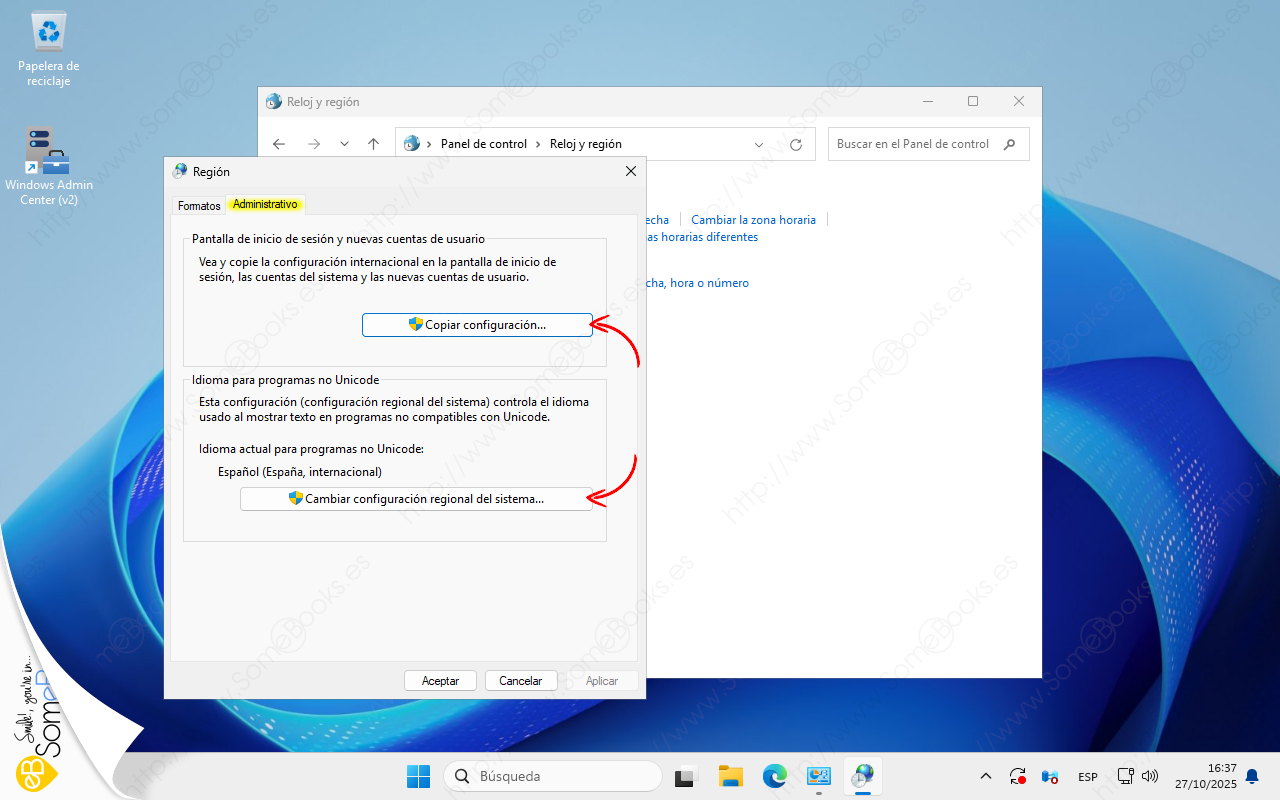Expand the hidden system tray icons chevron
This screenshot has height=800, width=1280.
click(986, 777)
